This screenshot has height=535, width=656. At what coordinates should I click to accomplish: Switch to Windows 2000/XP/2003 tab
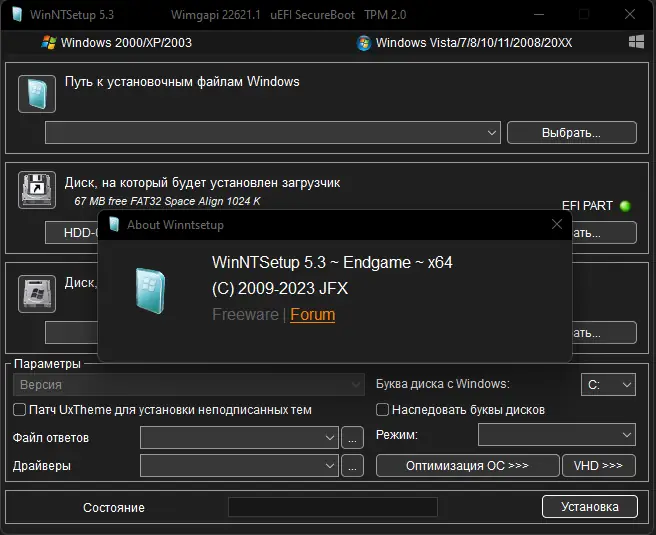tap(116, 43)
